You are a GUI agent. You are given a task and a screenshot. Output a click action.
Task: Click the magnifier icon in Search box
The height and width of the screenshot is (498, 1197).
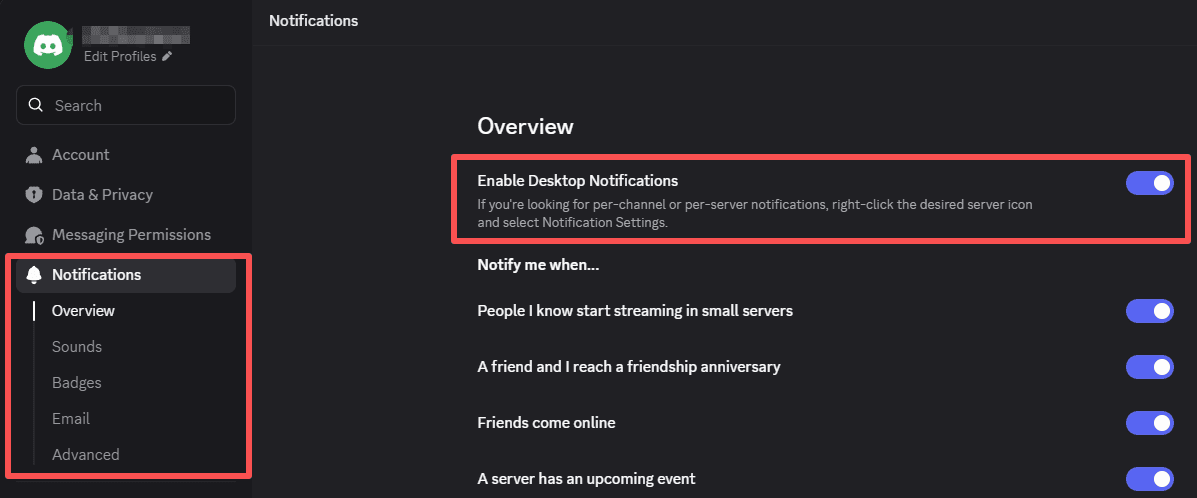pos(35,105)
